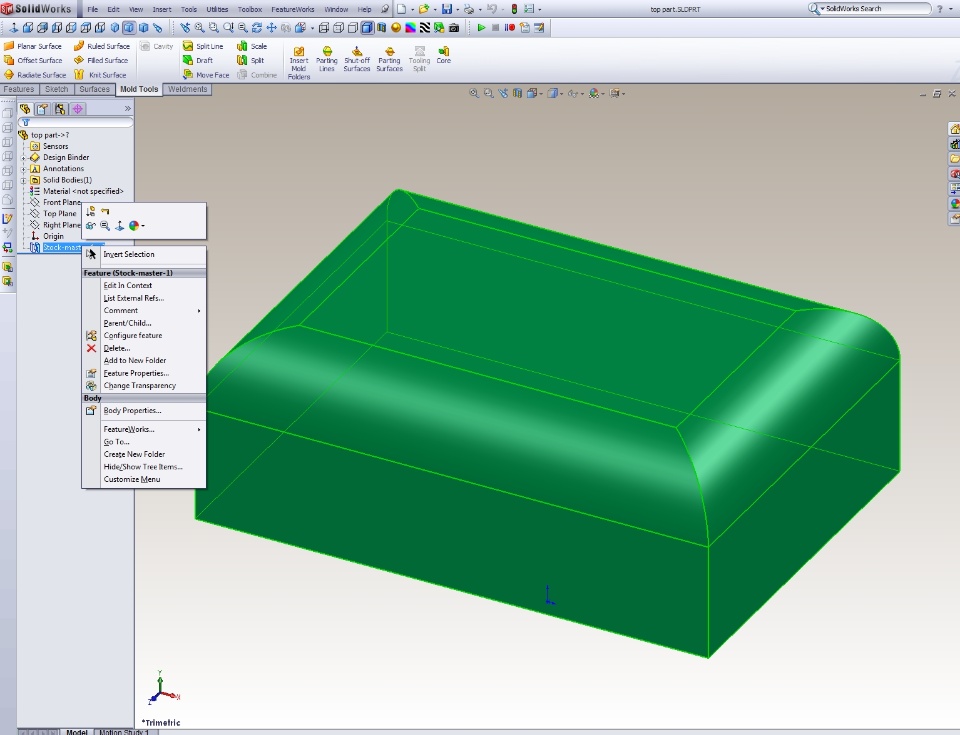The width and height of the screenshot is (960, 735).
Task: Select the Filled Surface tool
Action: click(101, 60)
